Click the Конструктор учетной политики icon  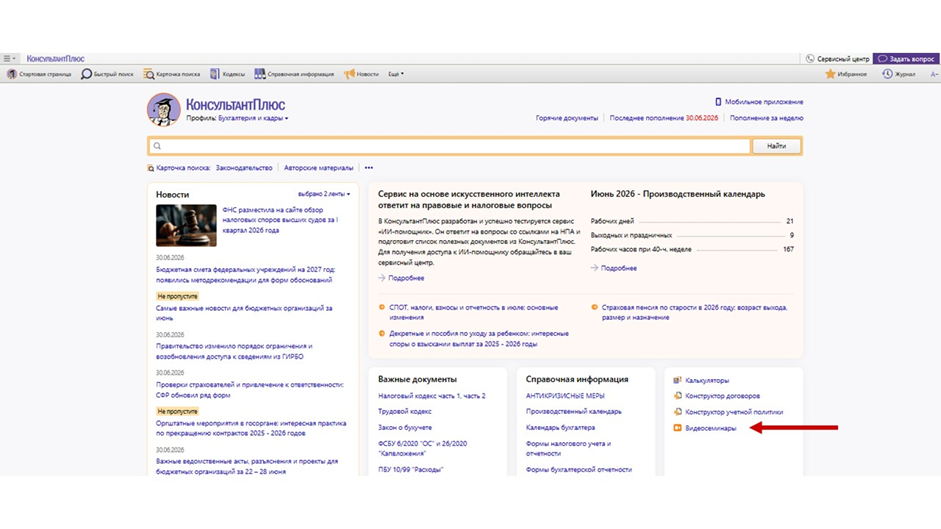tap(678, 412)
